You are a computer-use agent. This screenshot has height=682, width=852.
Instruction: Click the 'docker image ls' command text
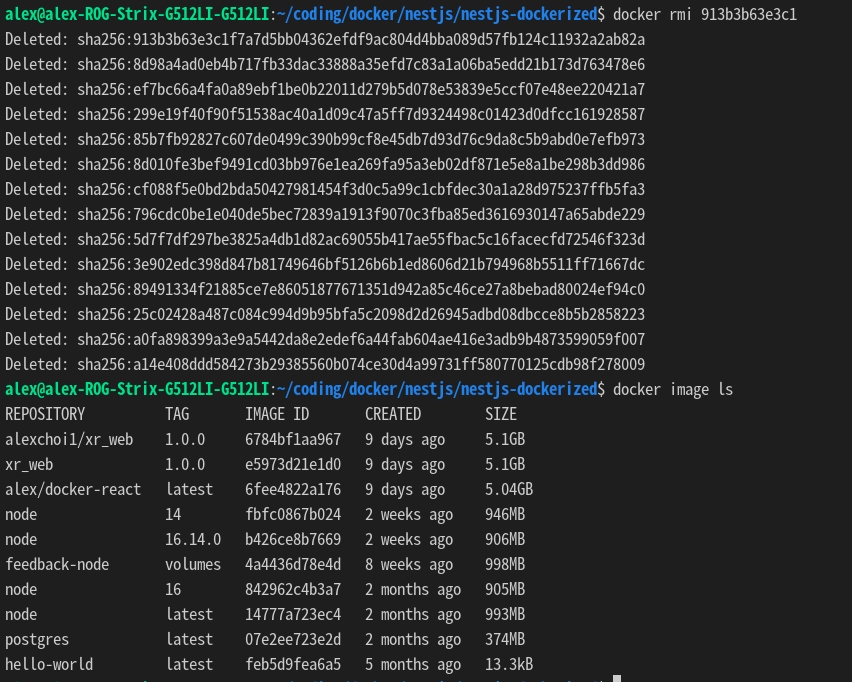tap(673, 390)
